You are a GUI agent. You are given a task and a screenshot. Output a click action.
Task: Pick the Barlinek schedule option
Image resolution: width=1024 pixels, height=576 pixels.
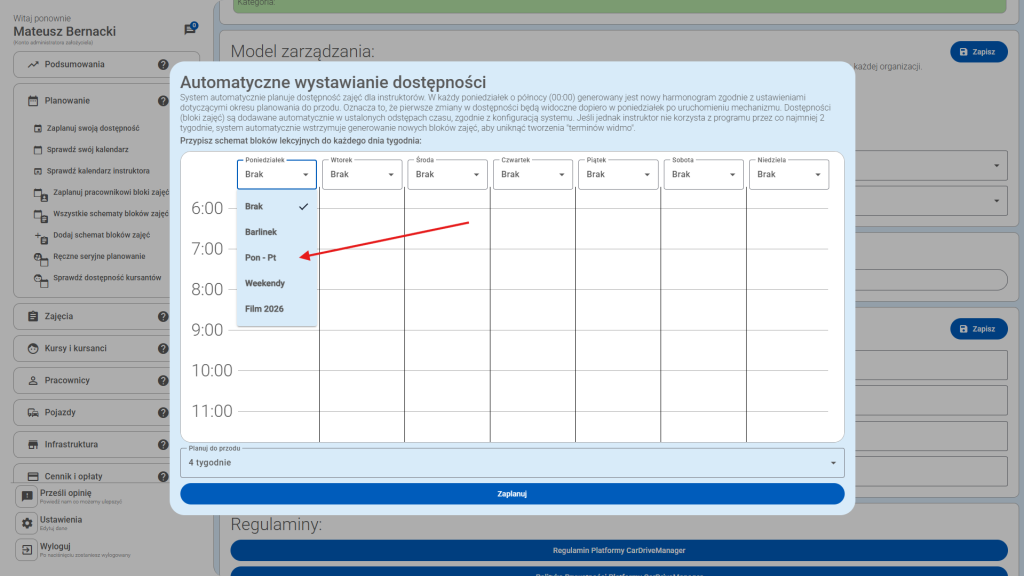point(261,232)
